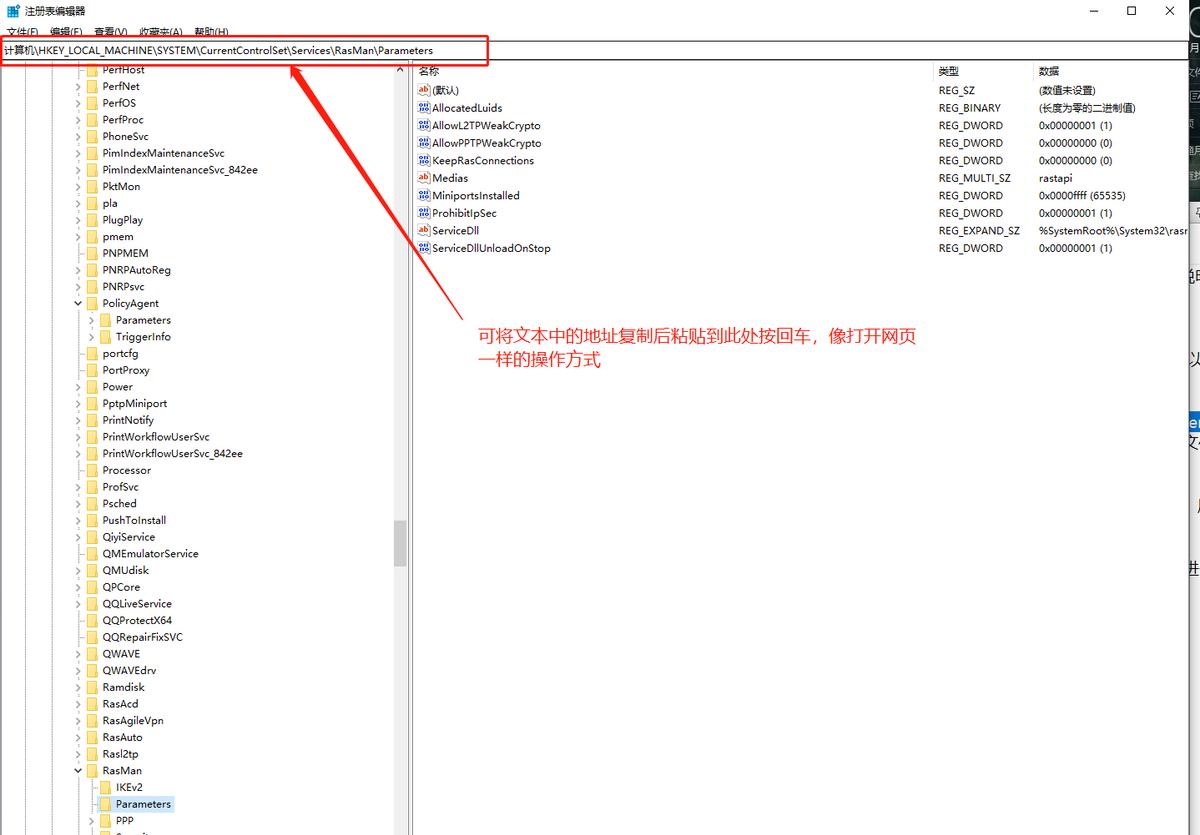Click the PhoneSvc folder icon
Image resolution: width=1200 pixels, height=835 pixels.
click(x=92, y=137)
